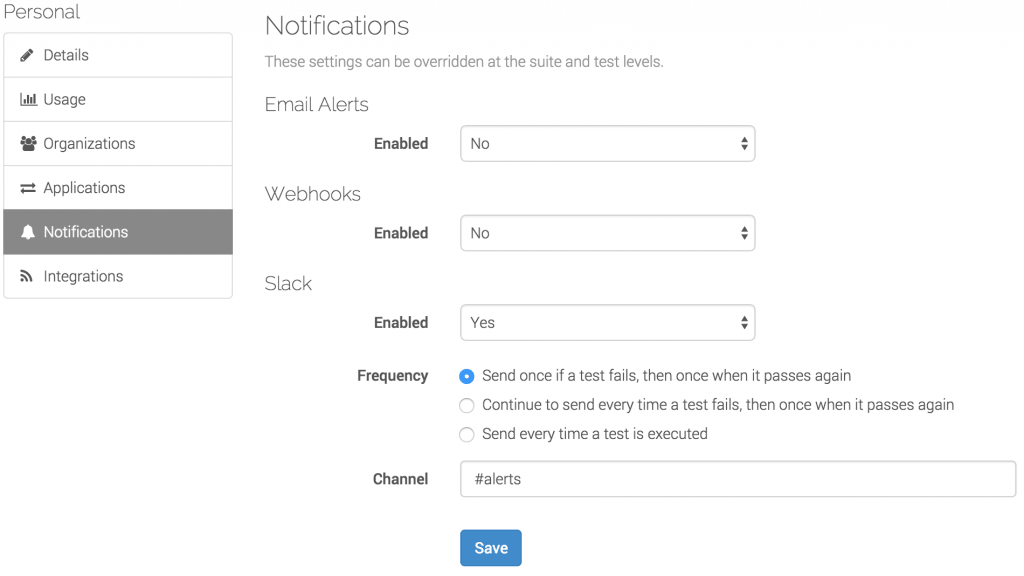
Task: Select frequency option to send once on failure
Action: pos(466,375)
